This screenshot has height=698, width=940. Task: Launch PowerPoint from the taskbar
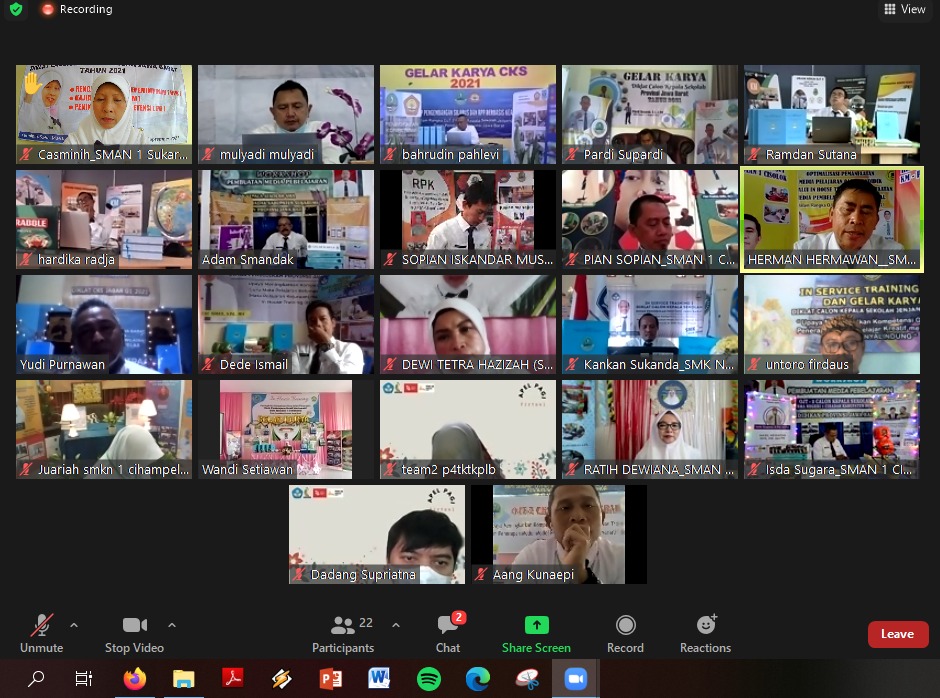pyautogui.click(x=330, y=679)
